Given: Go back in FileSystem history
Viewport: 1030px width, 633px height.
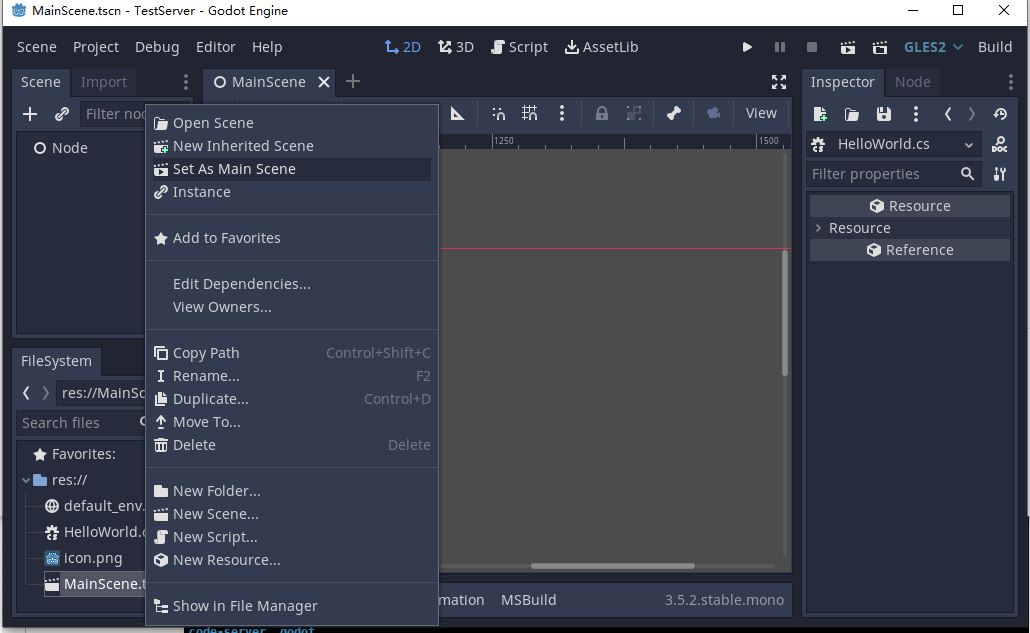Looking at the screenshot, I should pos(26,393).
